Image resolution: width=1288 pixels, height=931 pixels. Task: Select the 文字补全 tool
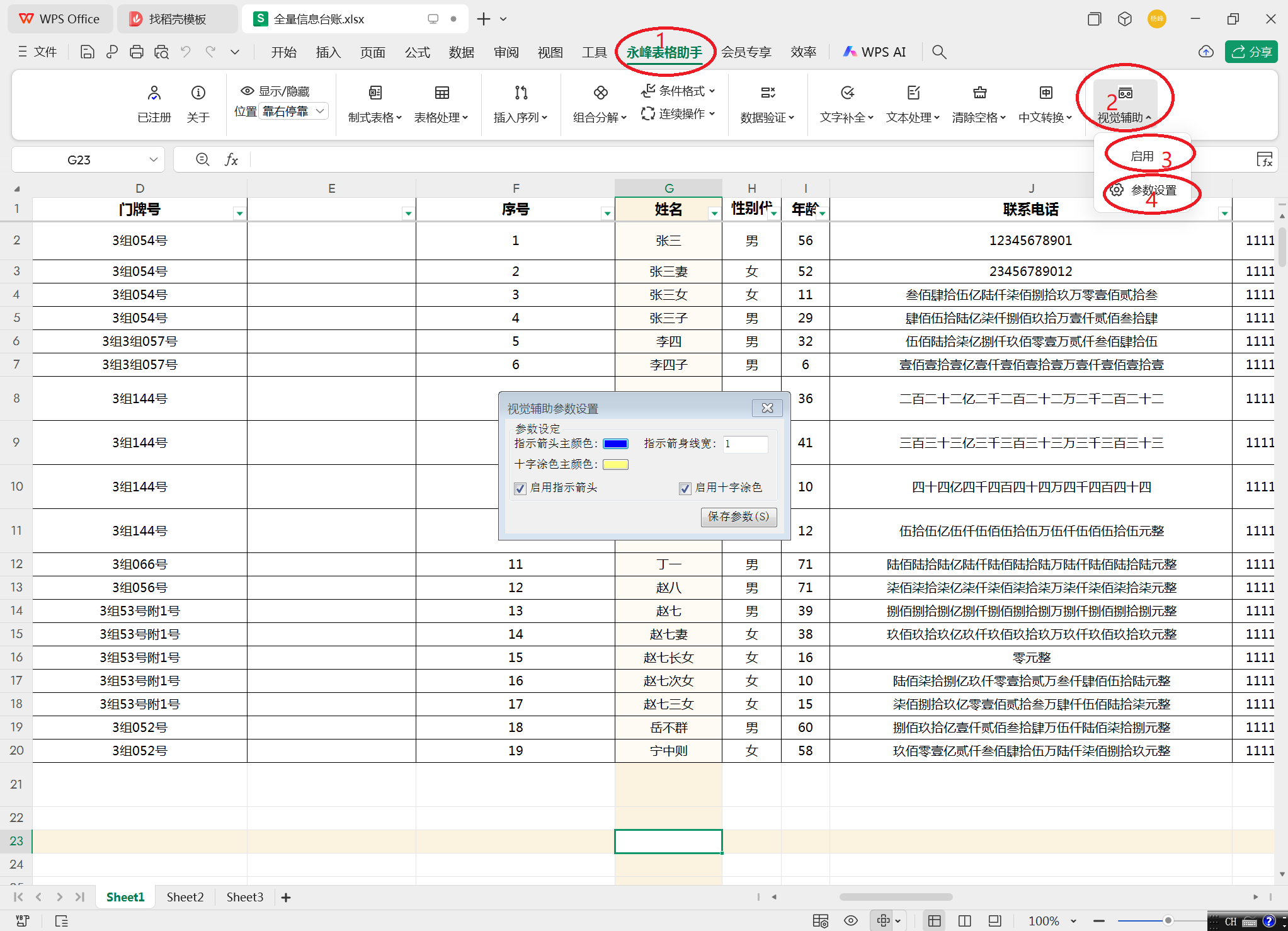pyautogui.click(x=845, y=103)
